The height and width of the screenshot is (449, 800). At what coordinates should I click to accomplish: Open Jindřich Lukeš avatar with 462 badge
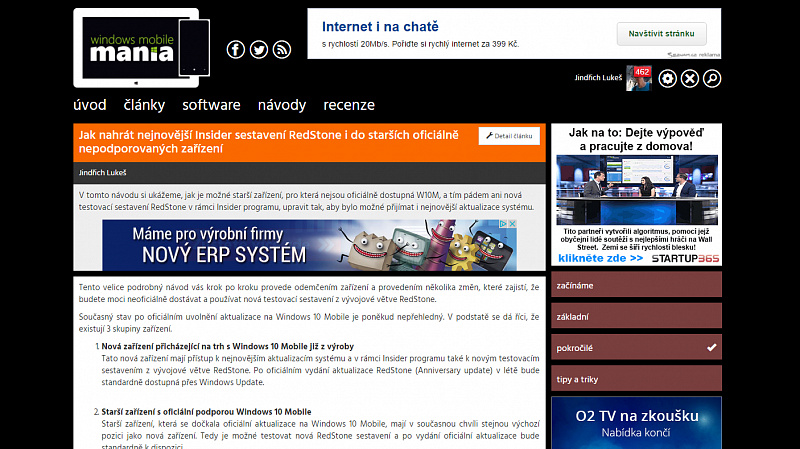click(639, 78)
